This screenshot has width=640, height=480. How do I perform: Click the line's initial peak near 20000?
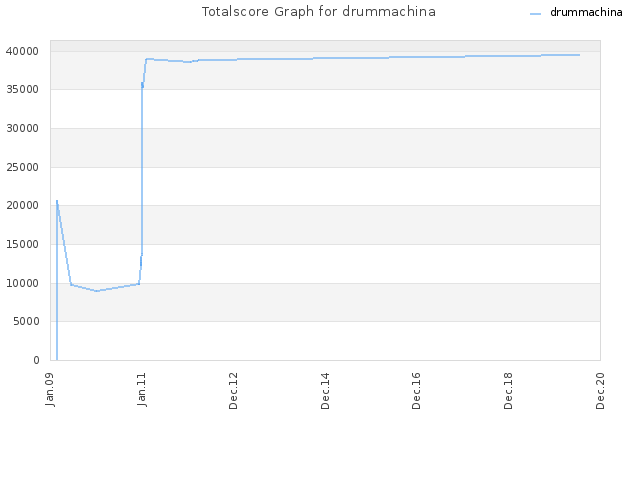57,201
